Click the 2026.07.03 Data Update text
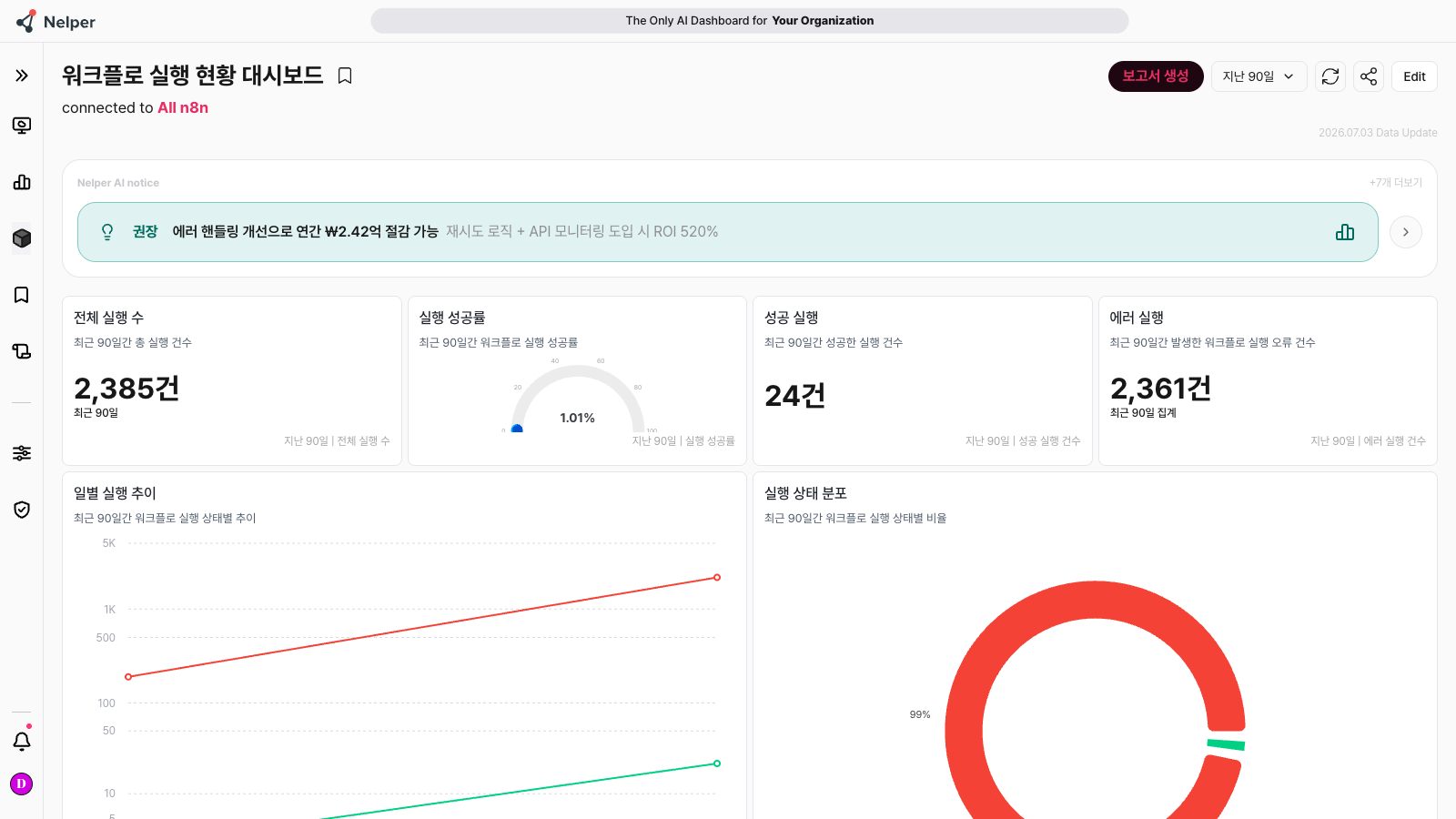The image size is (1456, 819). [x=1378, y=133]
